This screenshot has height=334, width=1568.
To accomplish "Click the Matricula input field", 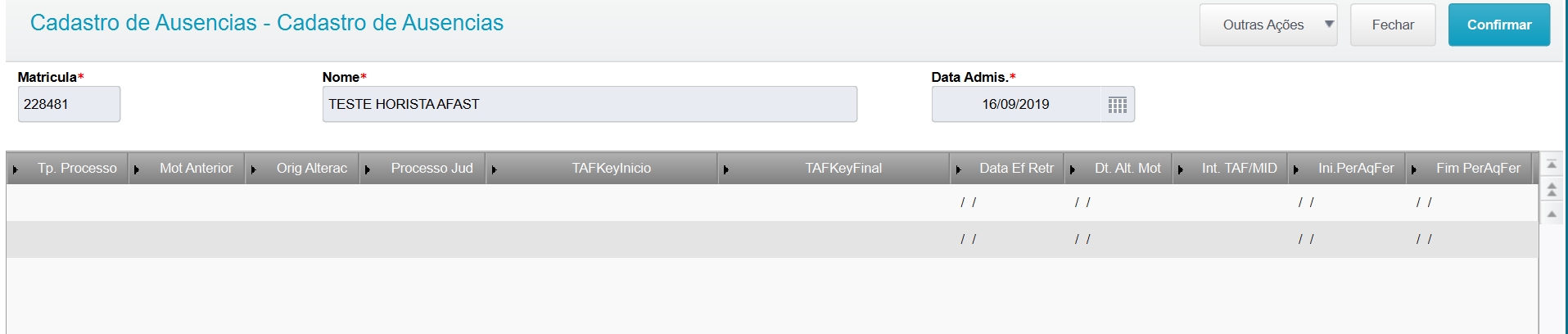I will pyautogui.click(x=69, y=105).
